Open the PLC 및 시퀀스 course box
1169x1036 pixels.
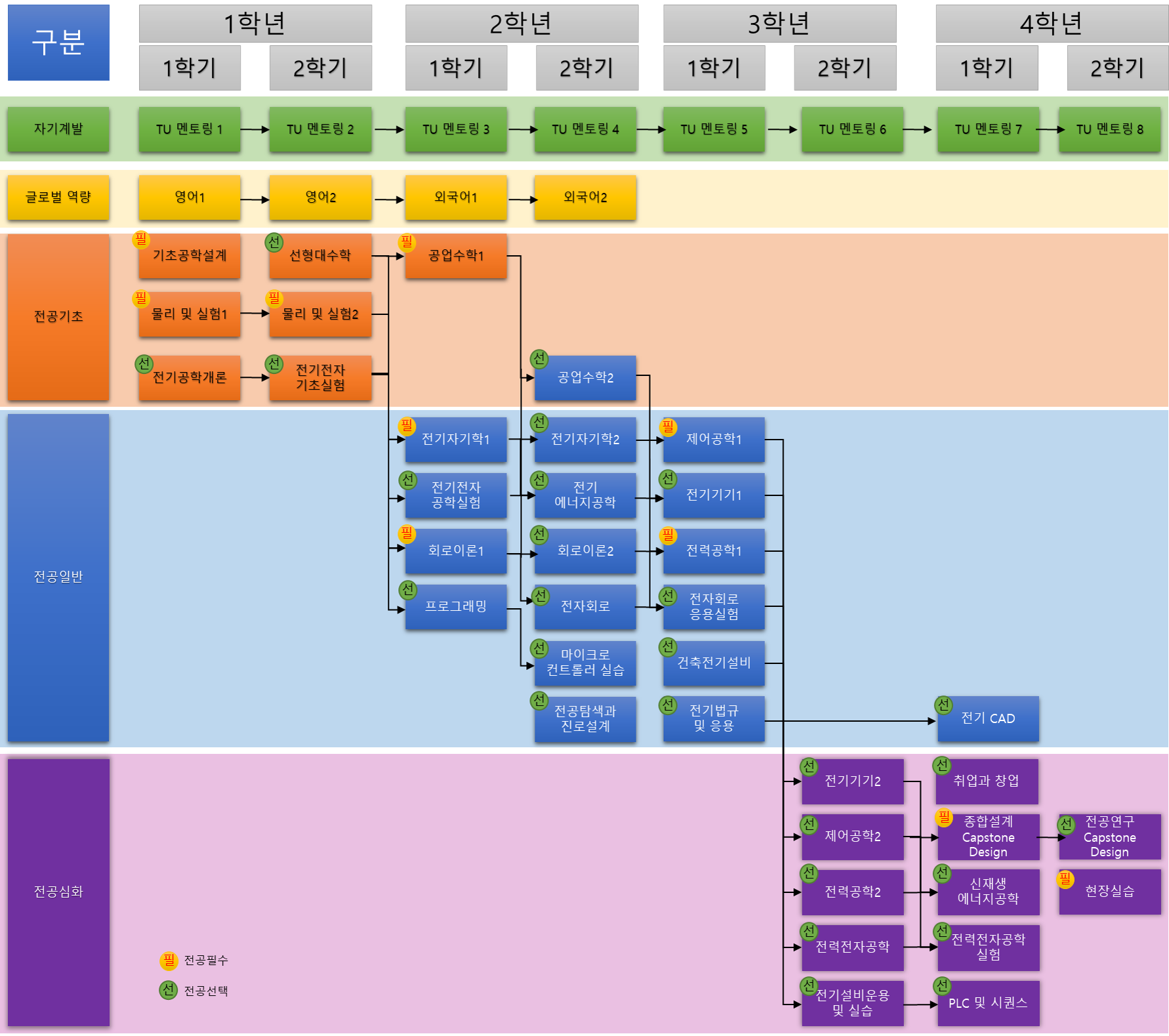coord(988,1003)
